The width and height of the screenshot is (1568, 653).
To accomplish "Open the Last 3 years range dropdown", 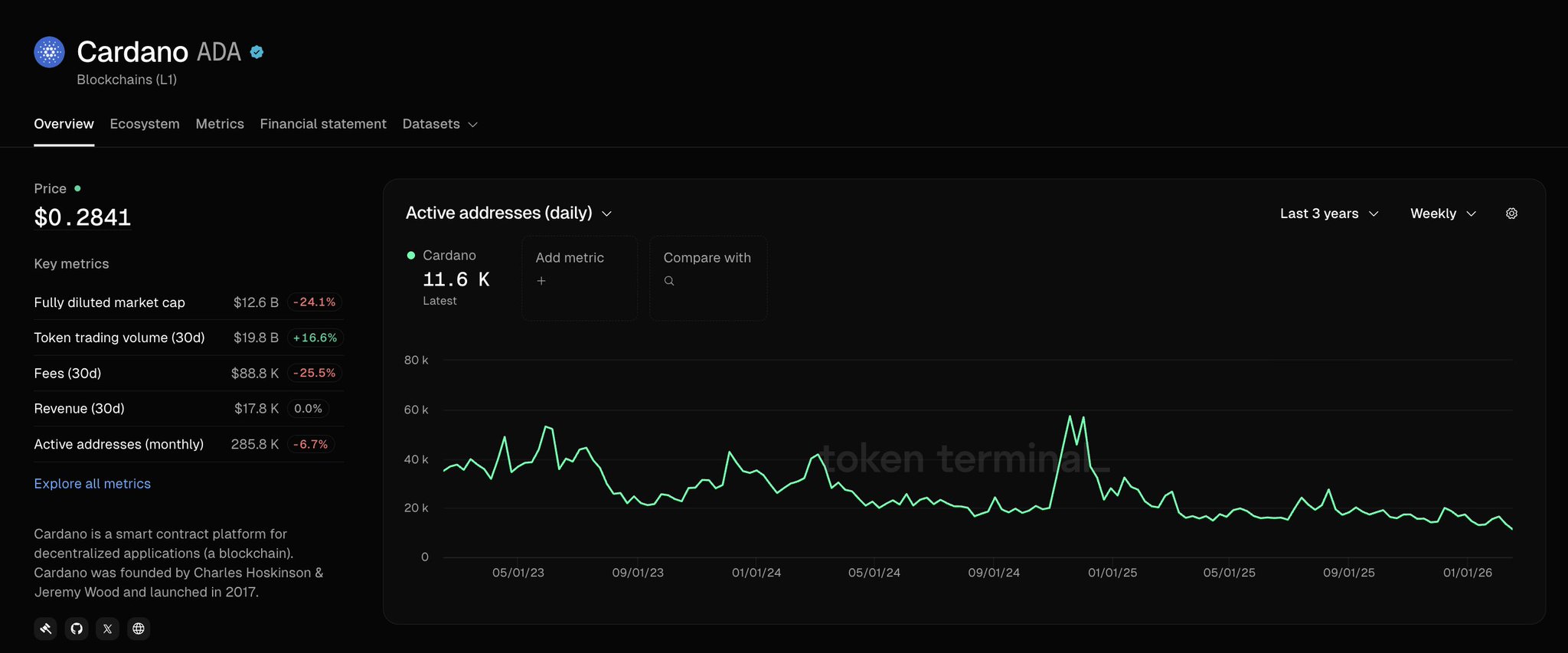I will (x=1328, y=214).
